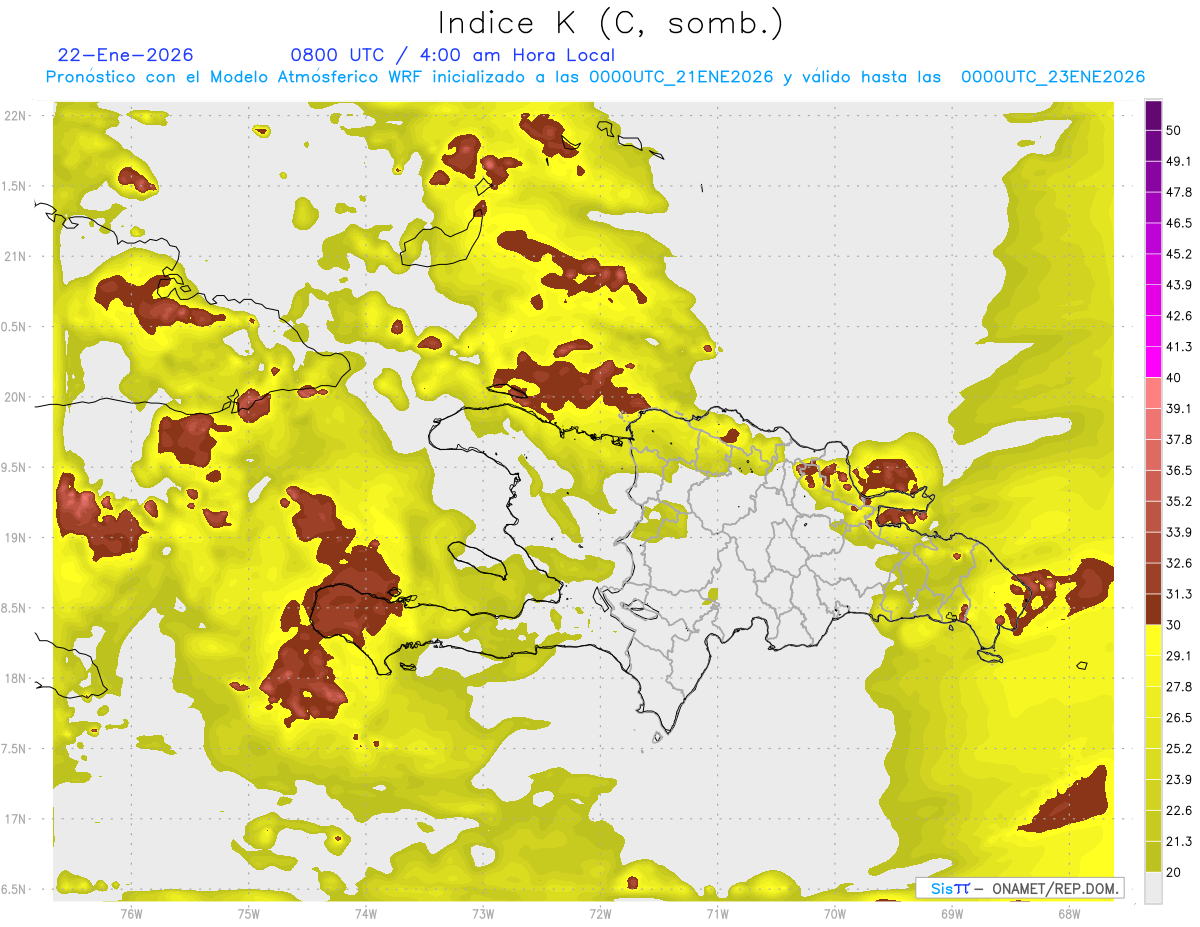Click the legend label "25.2"

pos(1179,749)
